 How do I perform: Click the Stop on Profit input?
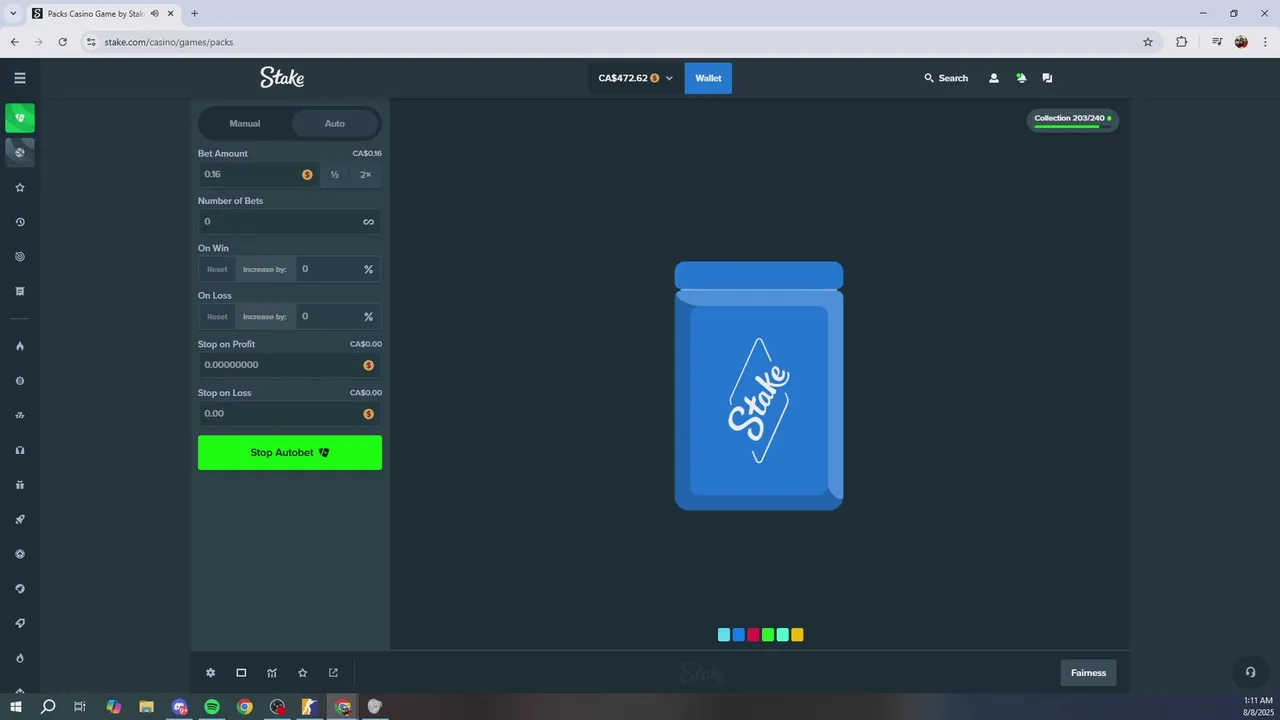(x=289, y=365)
